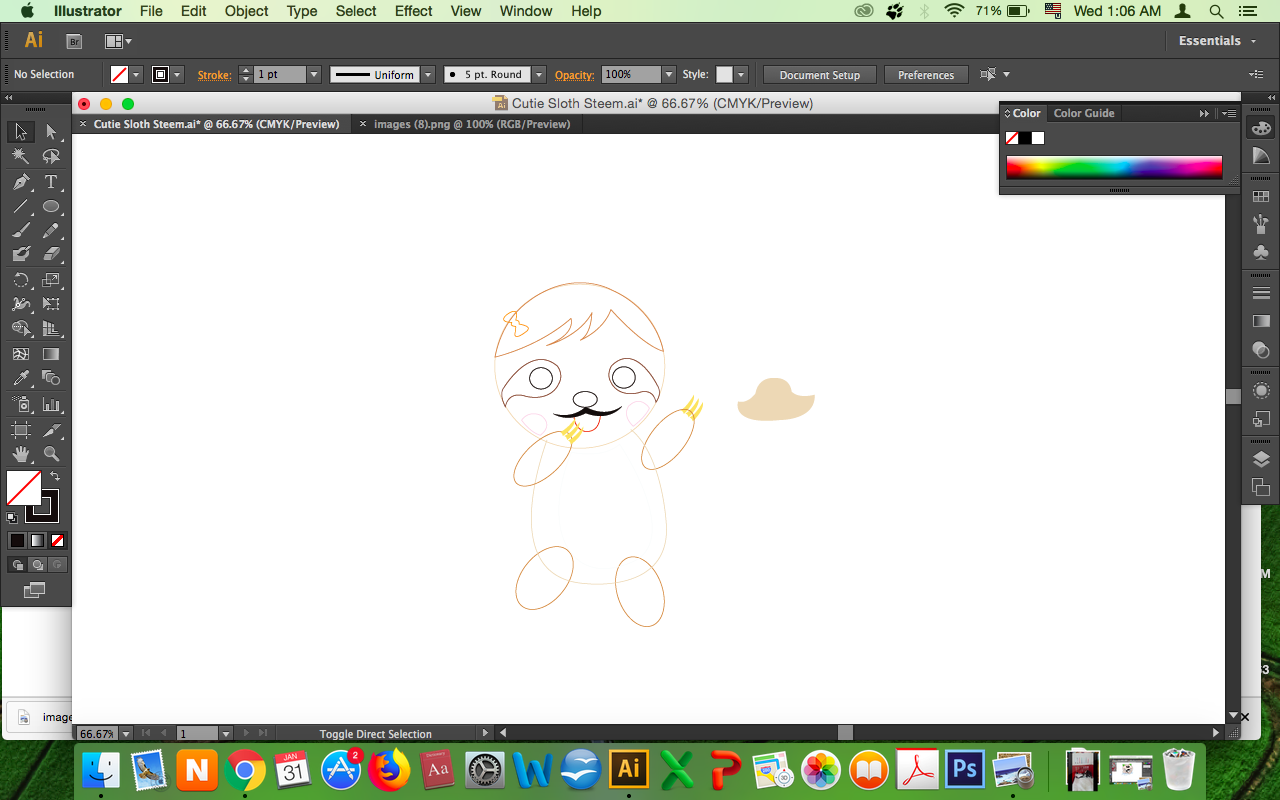Reset to default fill and stroke
Image resolution: width=1280 pixels, height=800 pixels.
click(x=12, y=517)
